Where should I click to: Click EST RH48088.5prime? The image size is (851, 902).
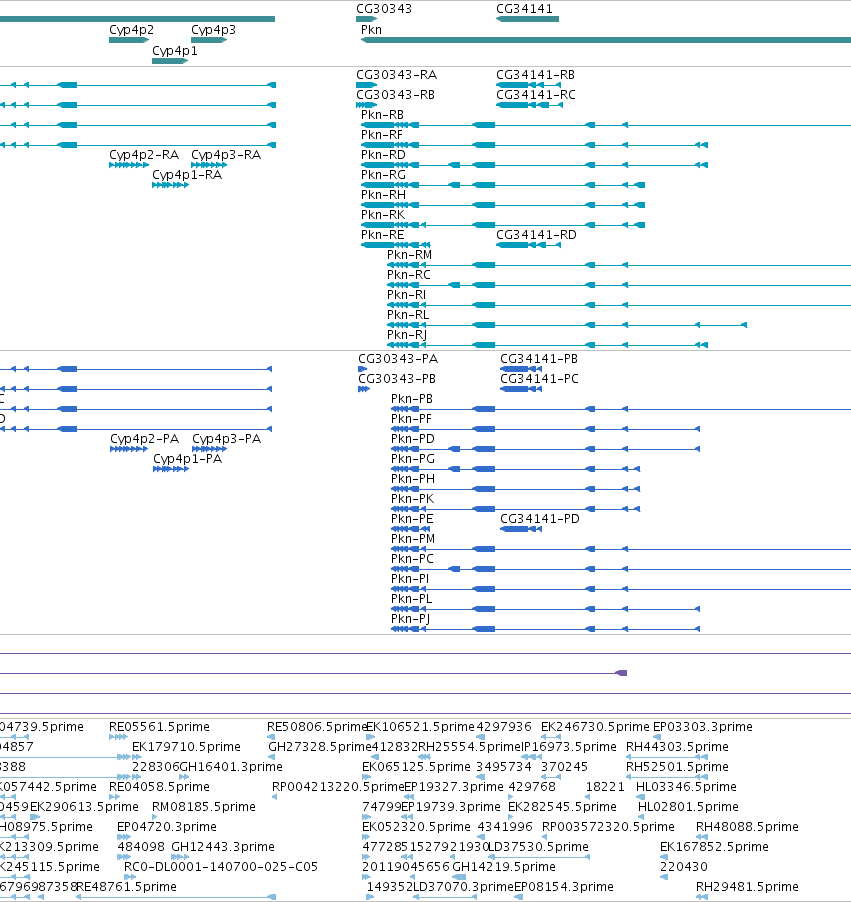point(747,827)
